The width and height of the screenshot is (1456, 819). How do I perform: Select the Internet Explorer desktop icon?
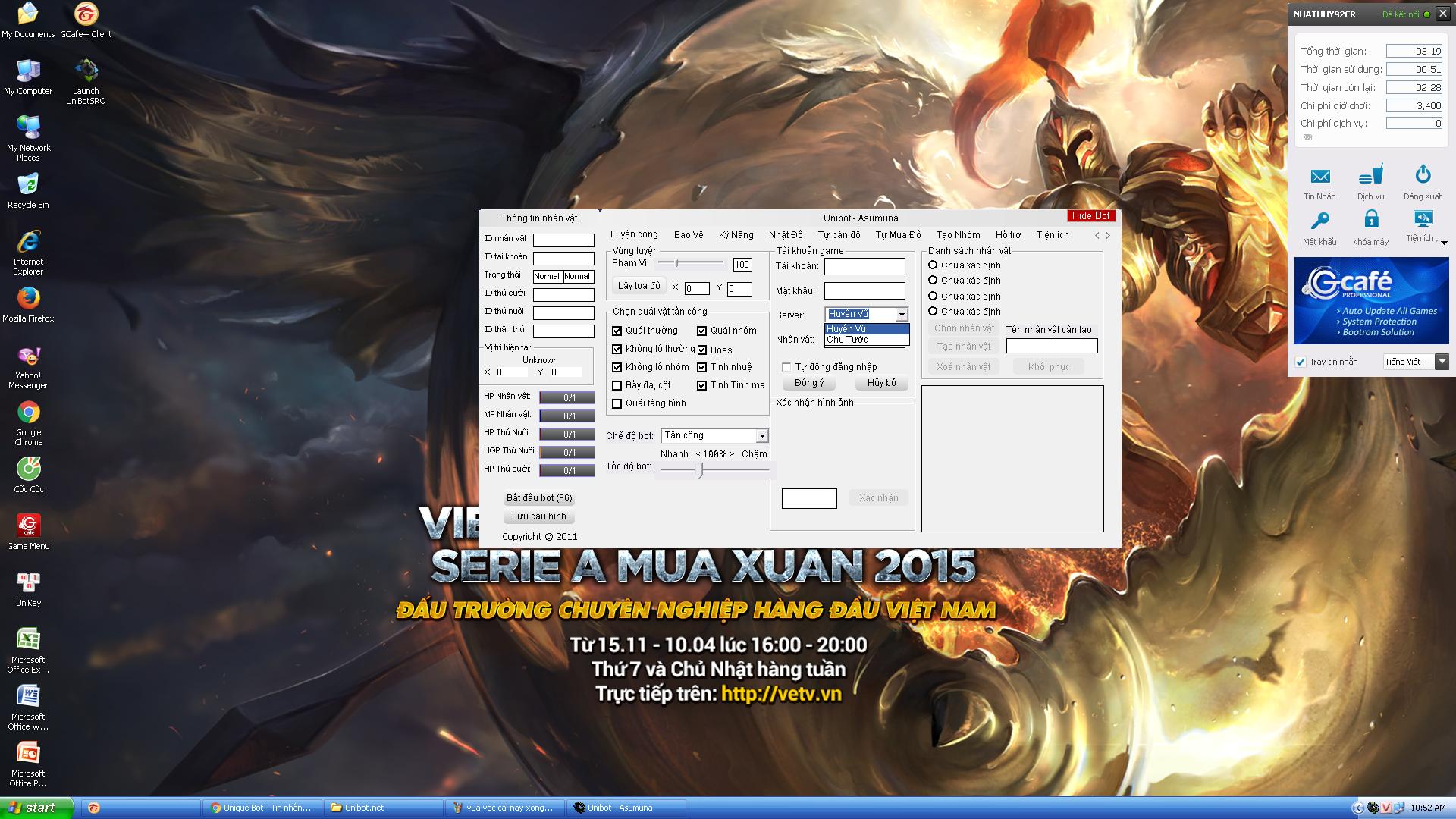[x=28, y=253]
